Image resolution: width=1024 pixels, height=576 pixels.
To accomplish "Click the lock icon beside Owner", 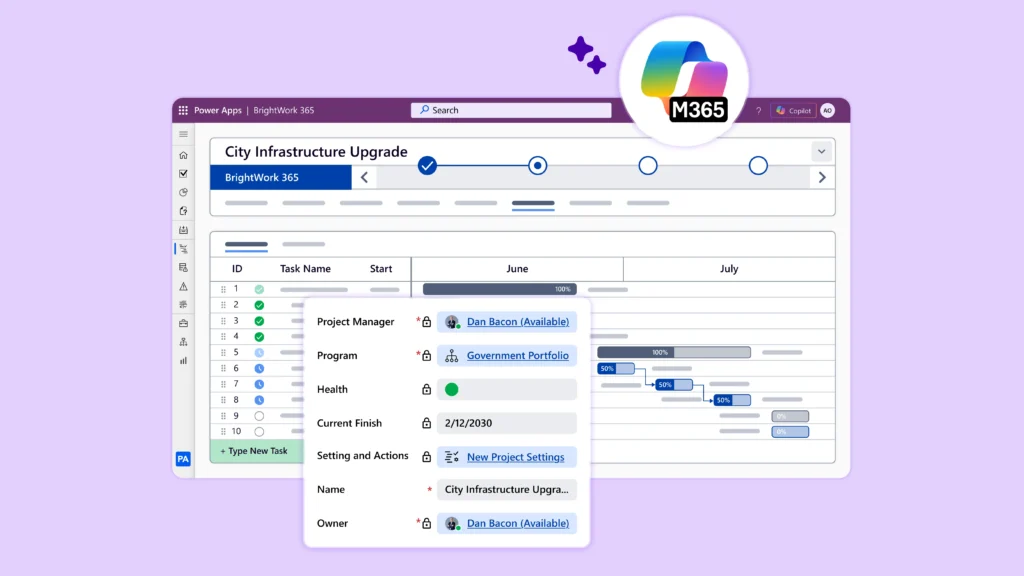I will point(426,523).
